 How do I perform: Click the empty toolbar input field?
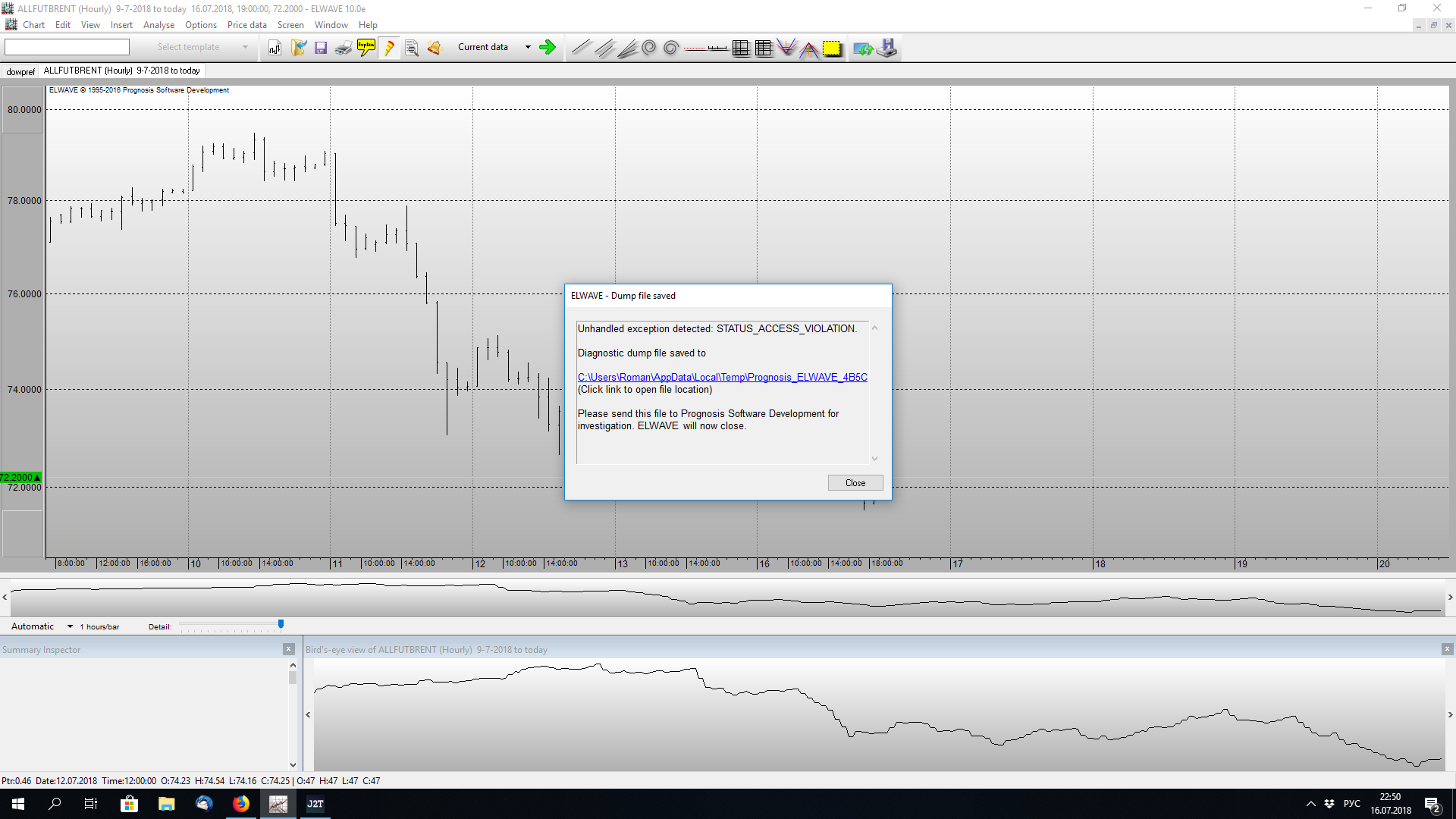(67, 47)
